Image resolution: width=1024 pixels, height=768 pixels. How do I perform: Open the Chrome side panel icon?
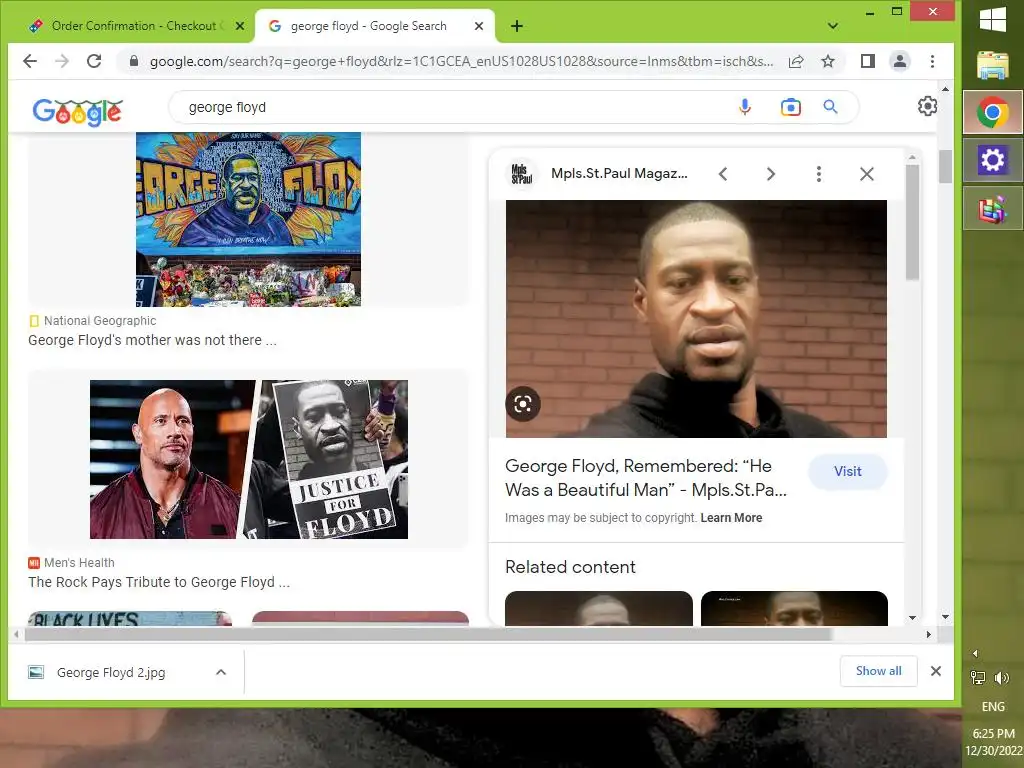point(867,61)
